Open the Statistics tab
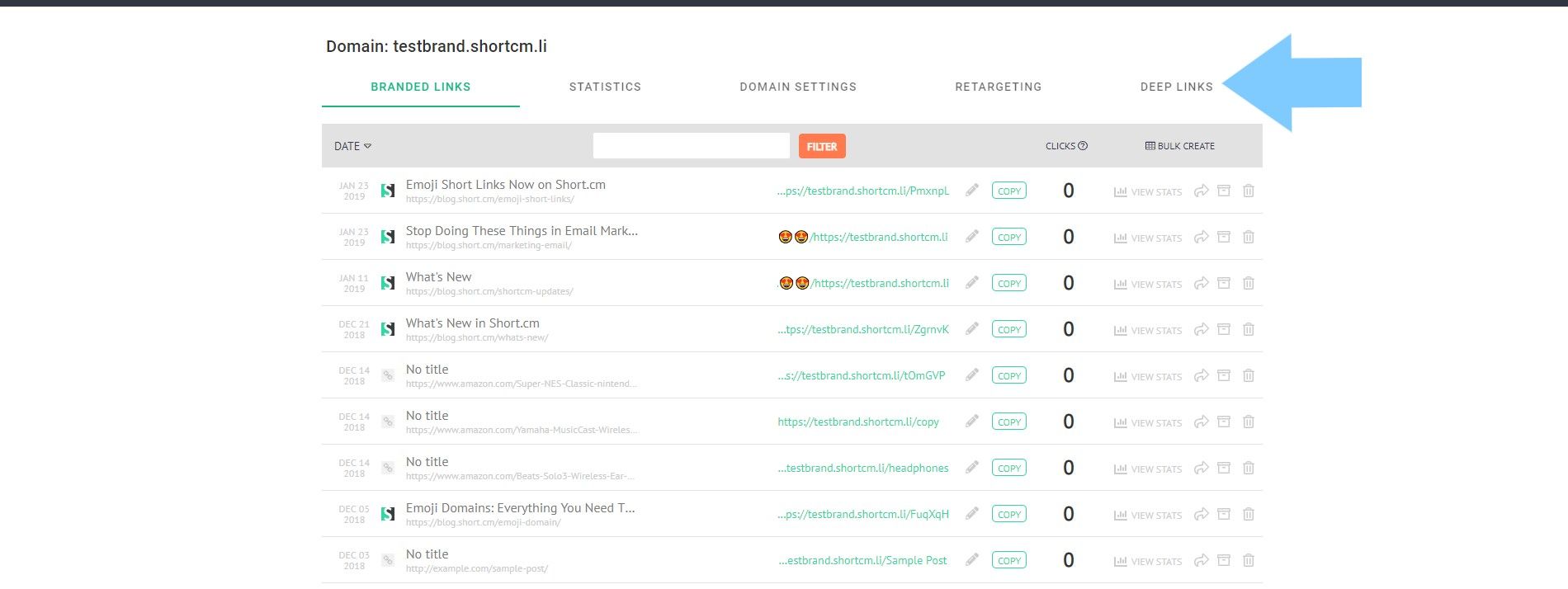1568x589 pixels. pyautogui.click(x=605, y=87)
